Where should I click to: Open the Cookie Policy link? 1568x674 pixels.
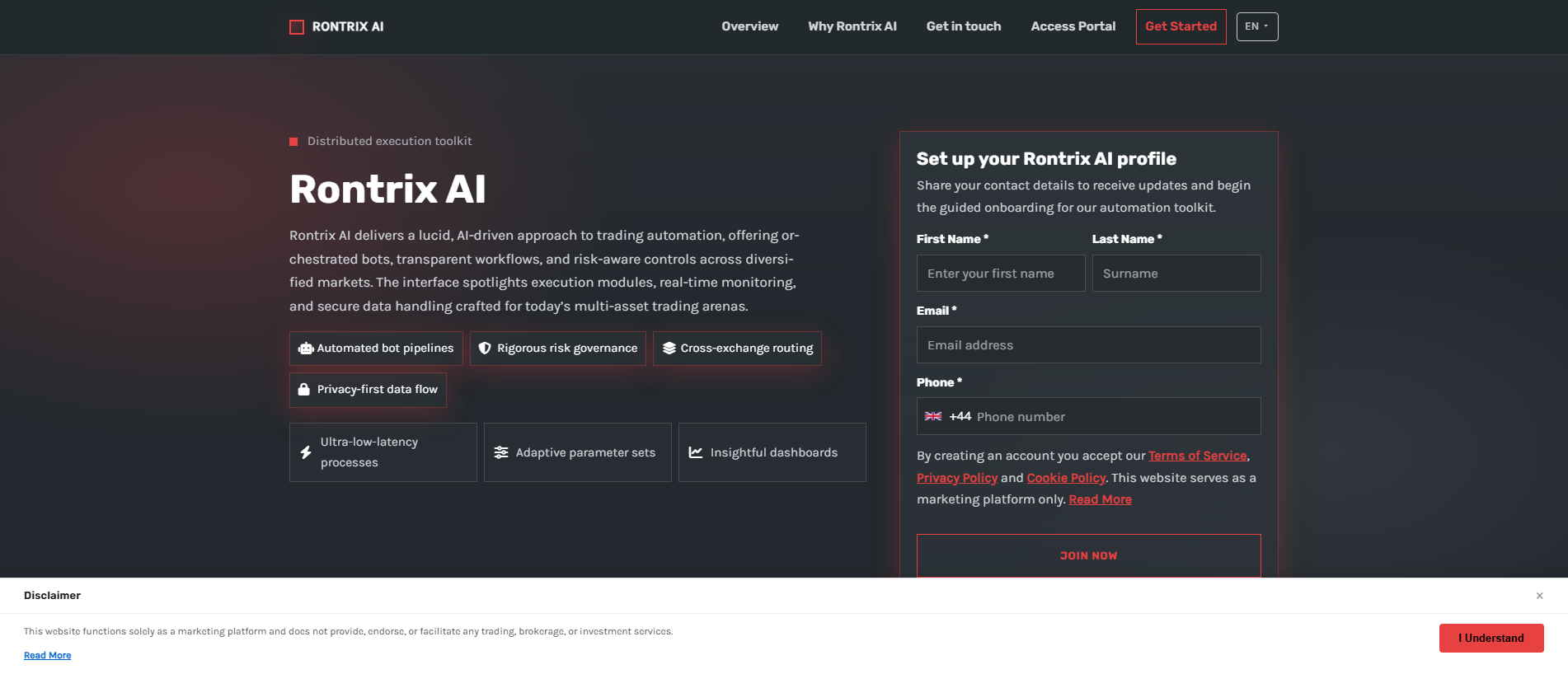pos(1066,478)
